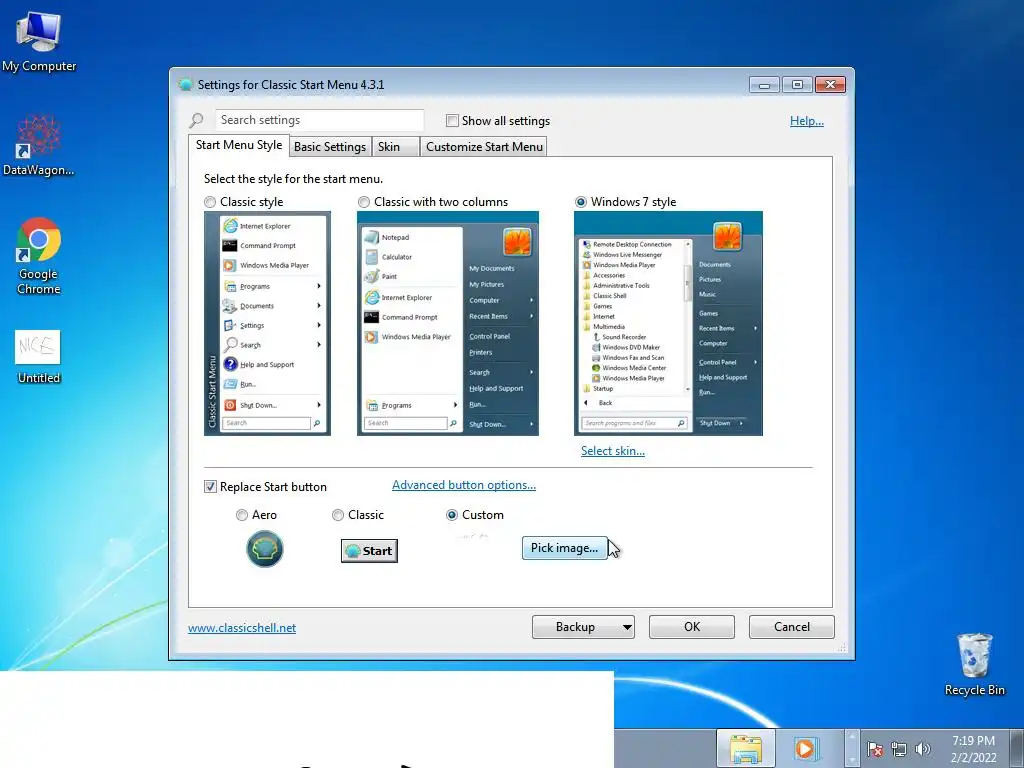Select Classic with two columns radio button
This screenshot has height=768, width=1024.
364,202
